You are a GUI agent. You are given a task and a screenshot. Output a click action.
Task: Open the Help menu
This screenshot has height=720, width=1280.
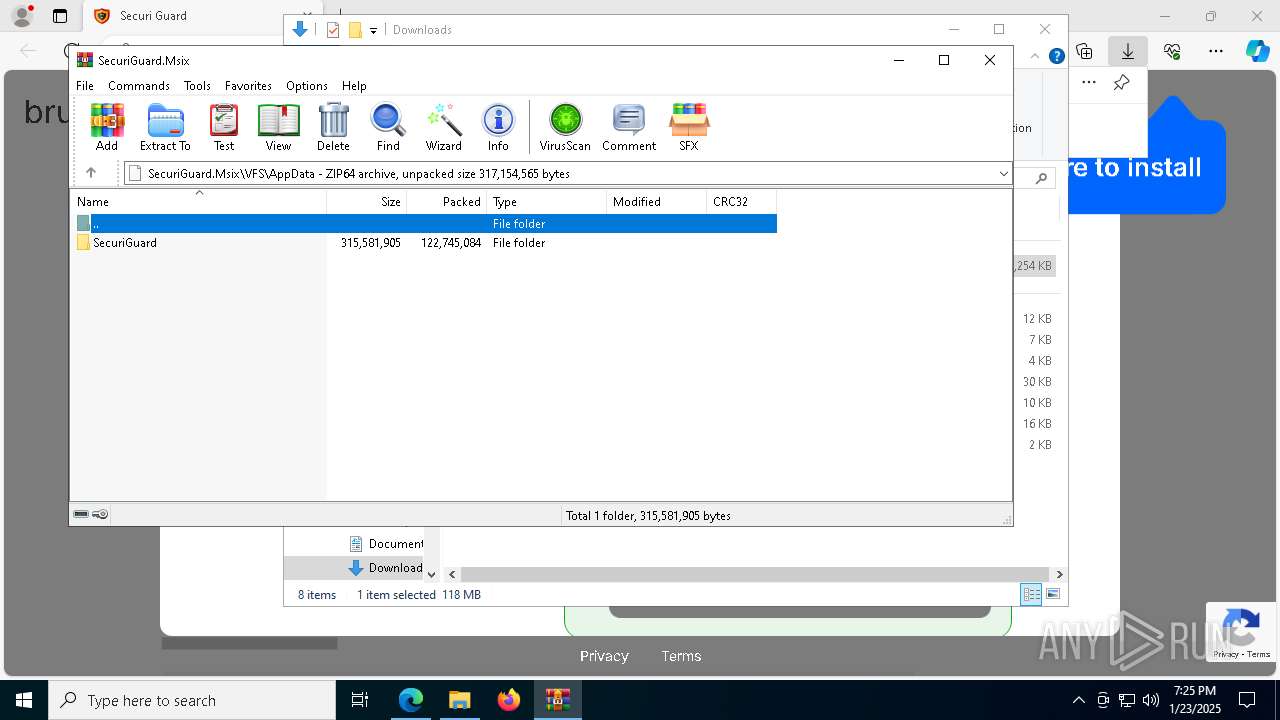coord(354,86)
